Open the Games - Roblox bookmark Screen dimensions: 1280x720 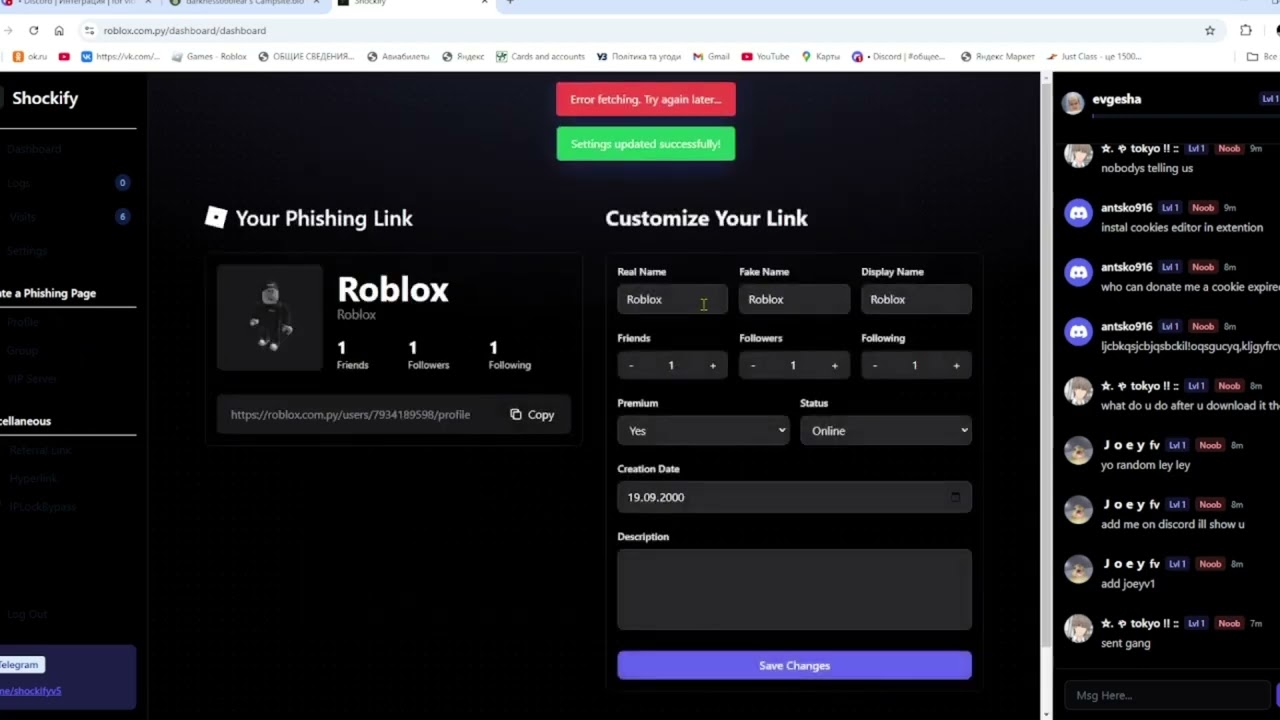tap(209, 57)
